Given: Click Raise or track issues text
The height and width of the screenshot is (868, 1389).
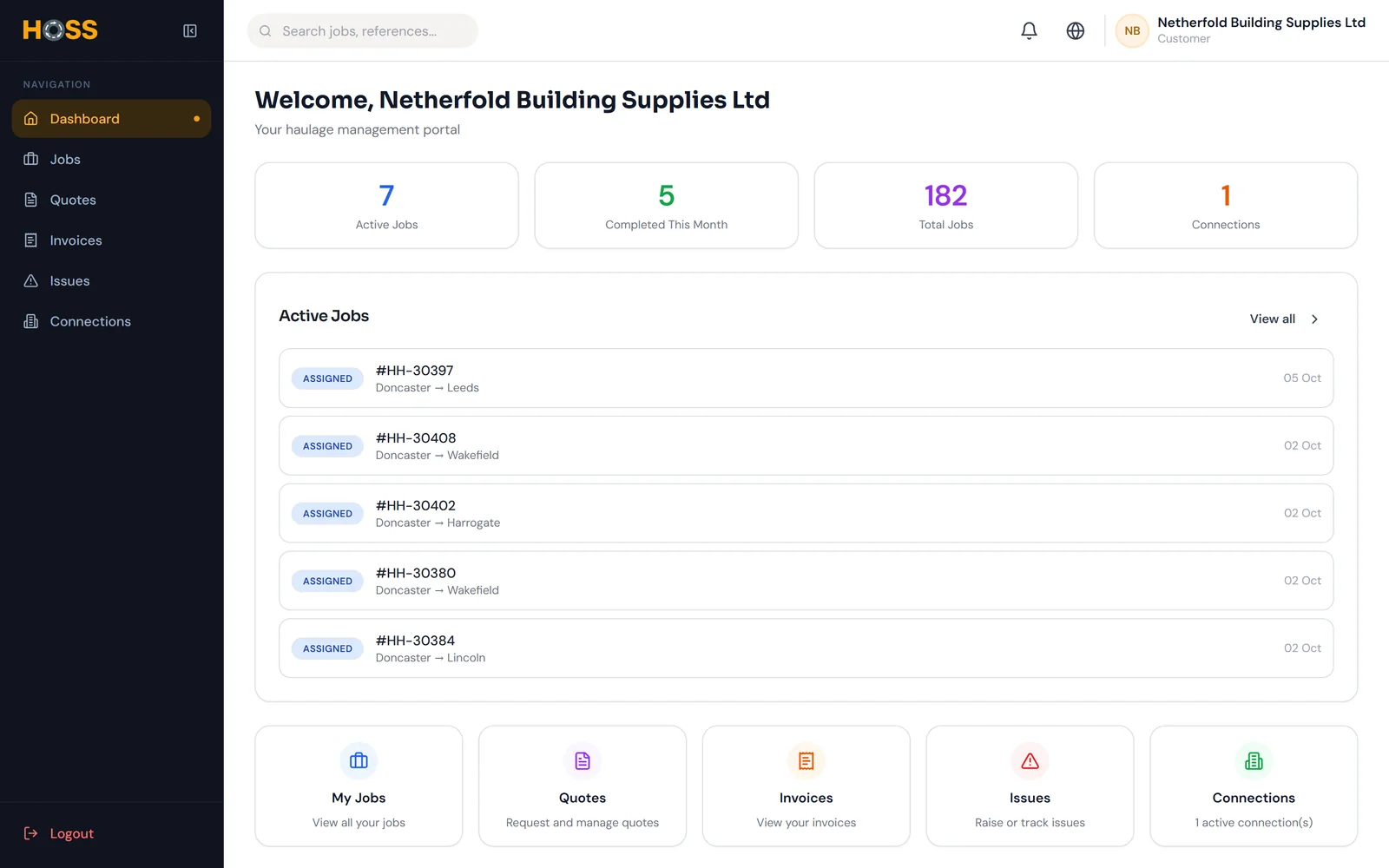Looking at the screenshot, I should point(1030,823).
